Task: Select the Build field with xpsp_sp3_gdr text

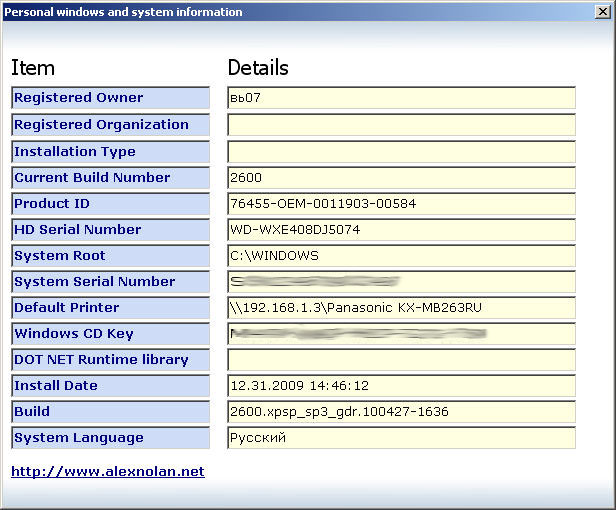Action: coord(401,412)
